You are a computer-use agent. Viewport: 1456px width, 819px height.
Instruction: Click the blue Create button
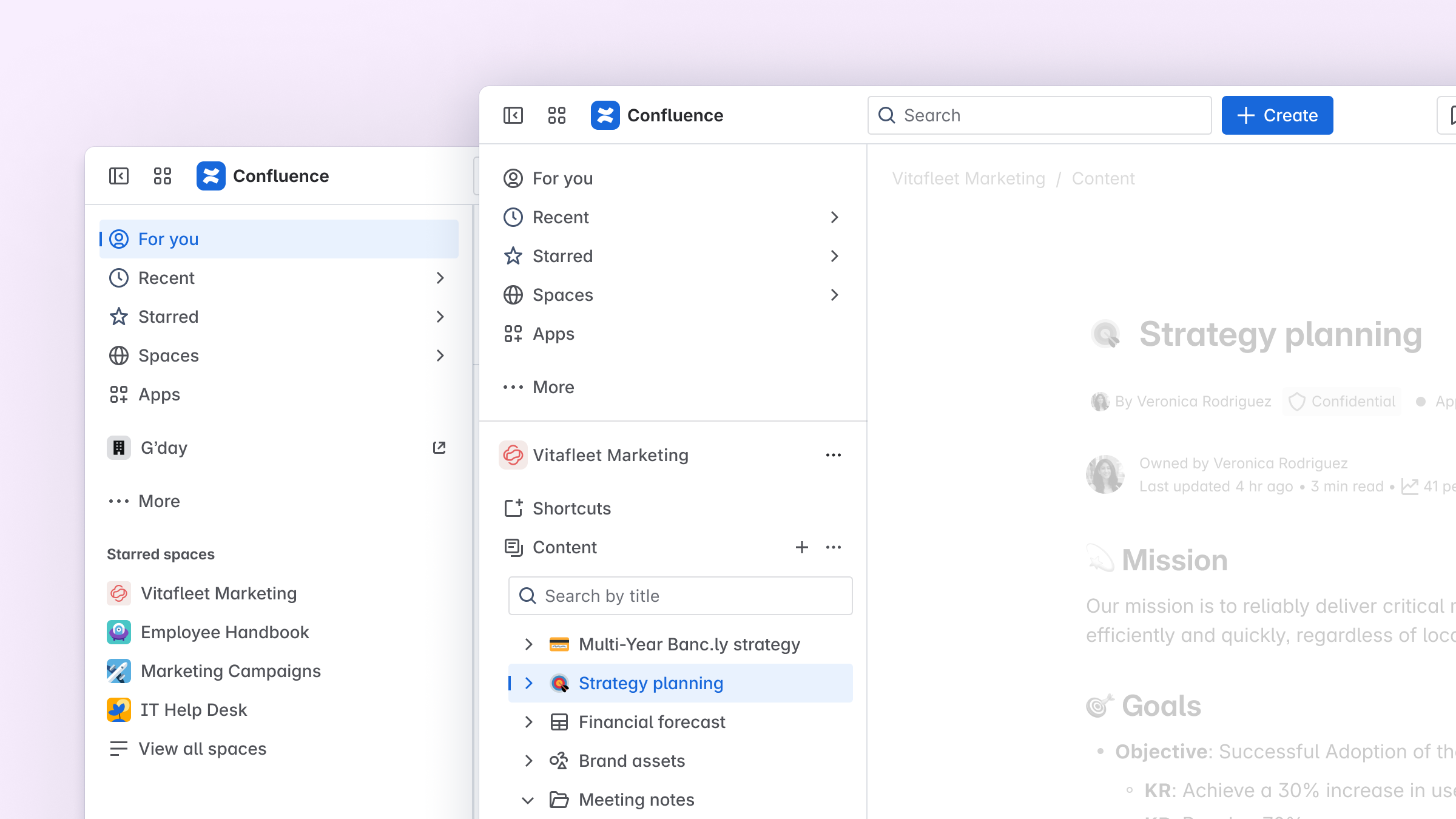point(1277,115)
